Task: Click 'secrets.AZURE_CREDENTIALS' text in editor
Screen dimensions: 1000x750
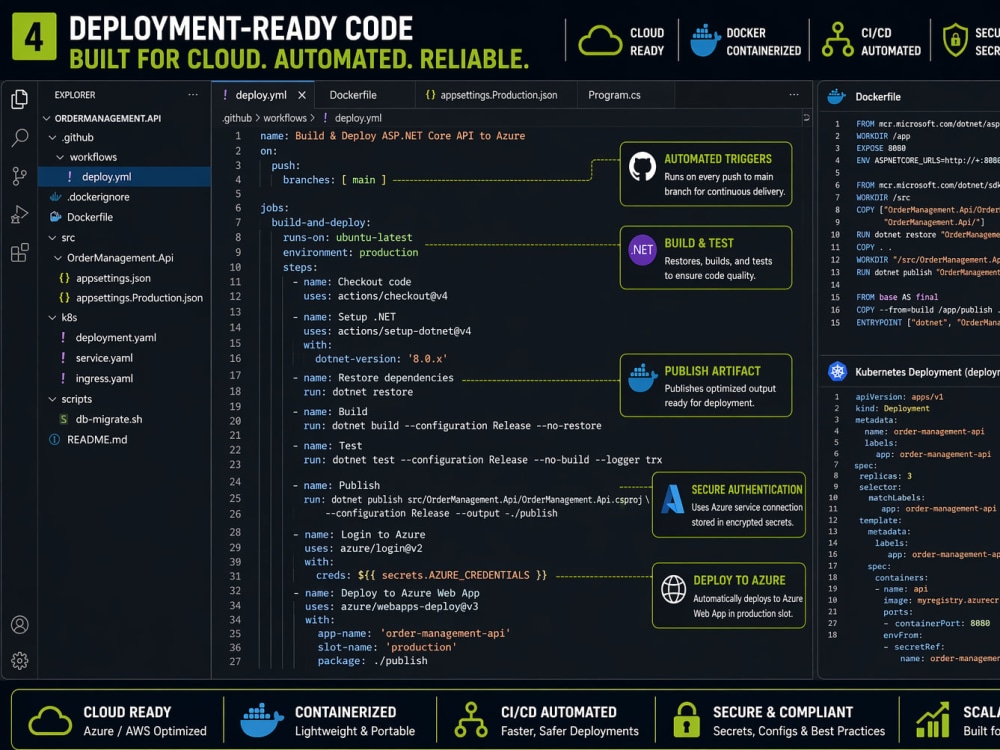Action: [x=455, y=575]
